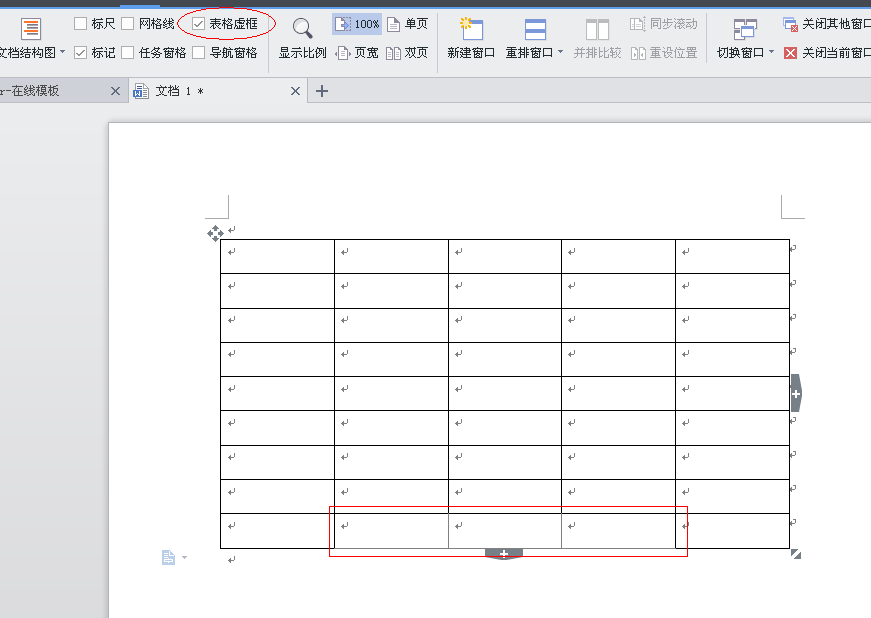The height and width of the screenshot is (618, 871).
Task: Click the table move handle
Action: click(216, 233)
